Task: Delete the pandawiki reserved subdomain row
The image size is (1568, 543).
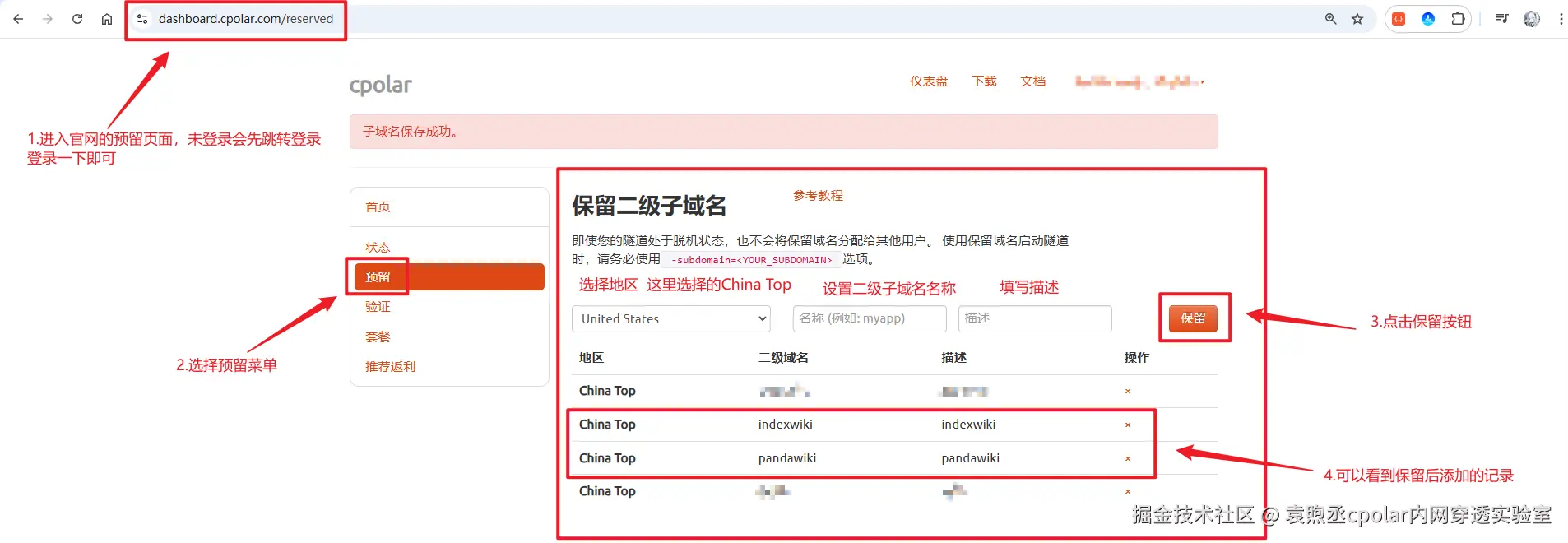Action: [1128, 459]
